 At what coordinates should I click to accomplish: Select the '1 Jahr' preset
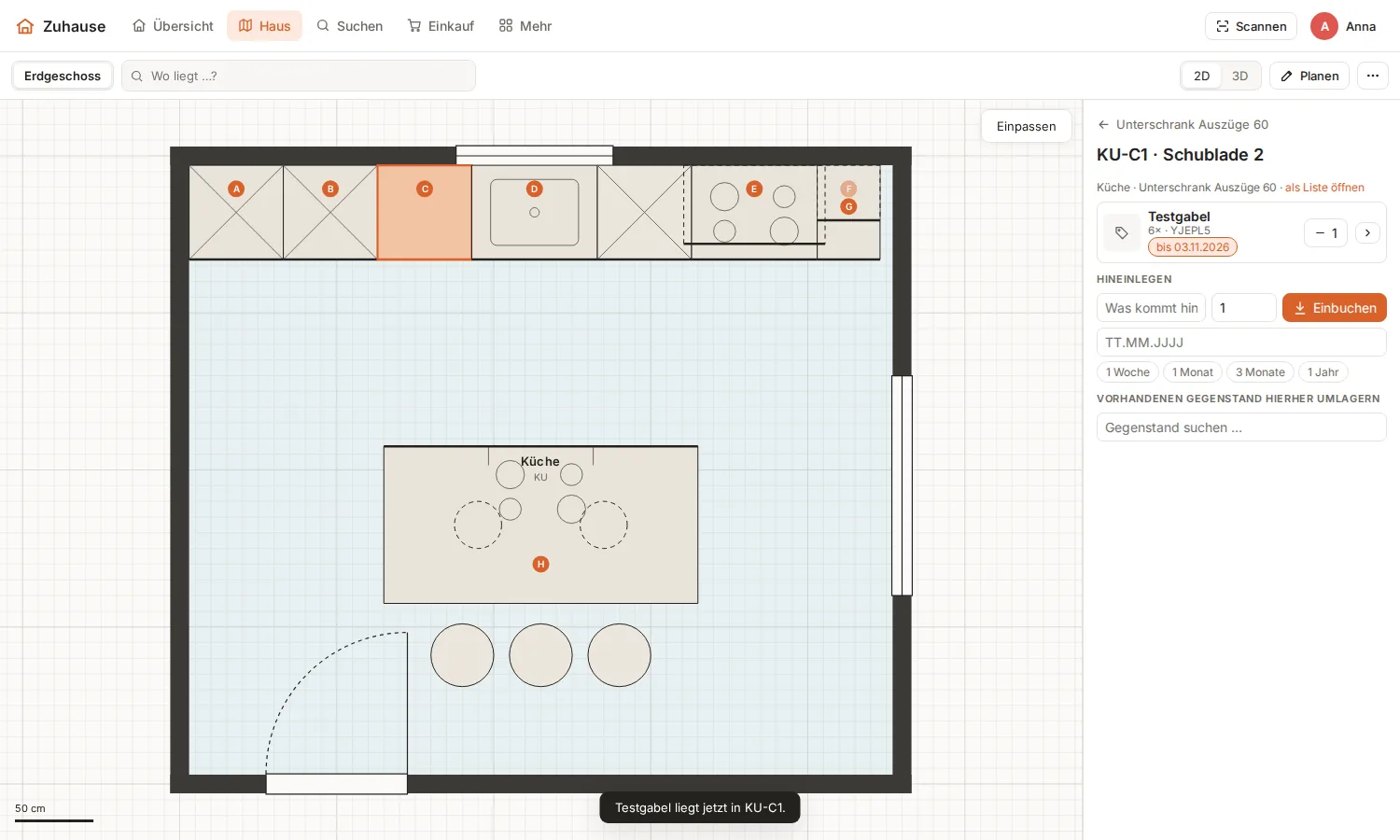coord(1323,372)
